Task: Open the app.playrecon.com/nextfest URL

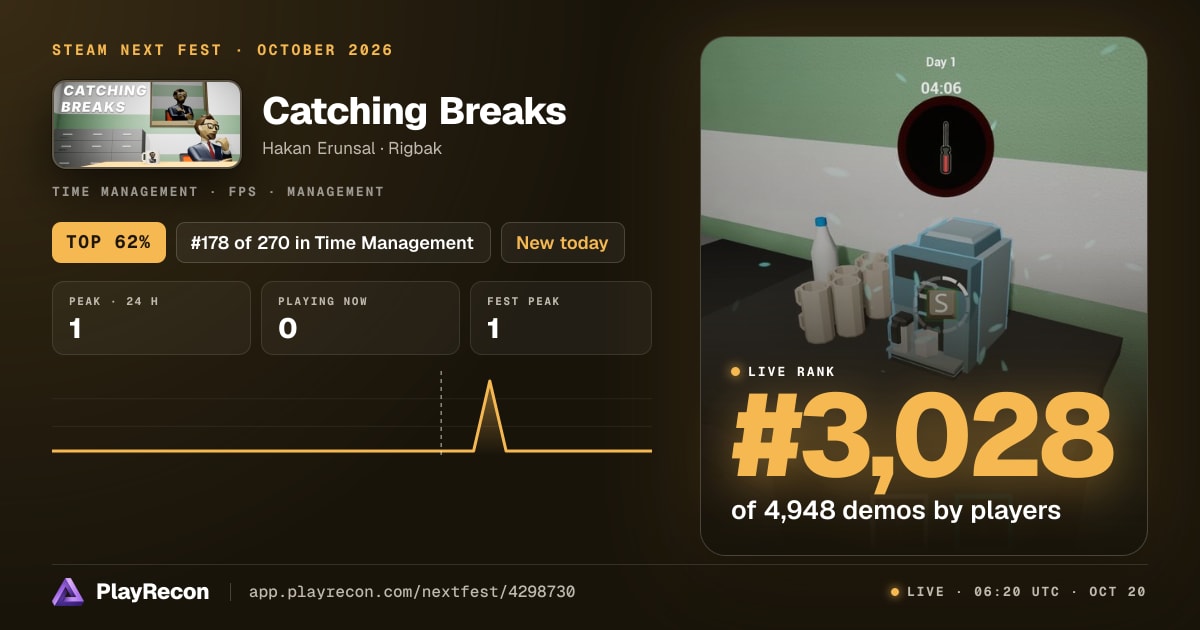Action: (x=411, y=592)
